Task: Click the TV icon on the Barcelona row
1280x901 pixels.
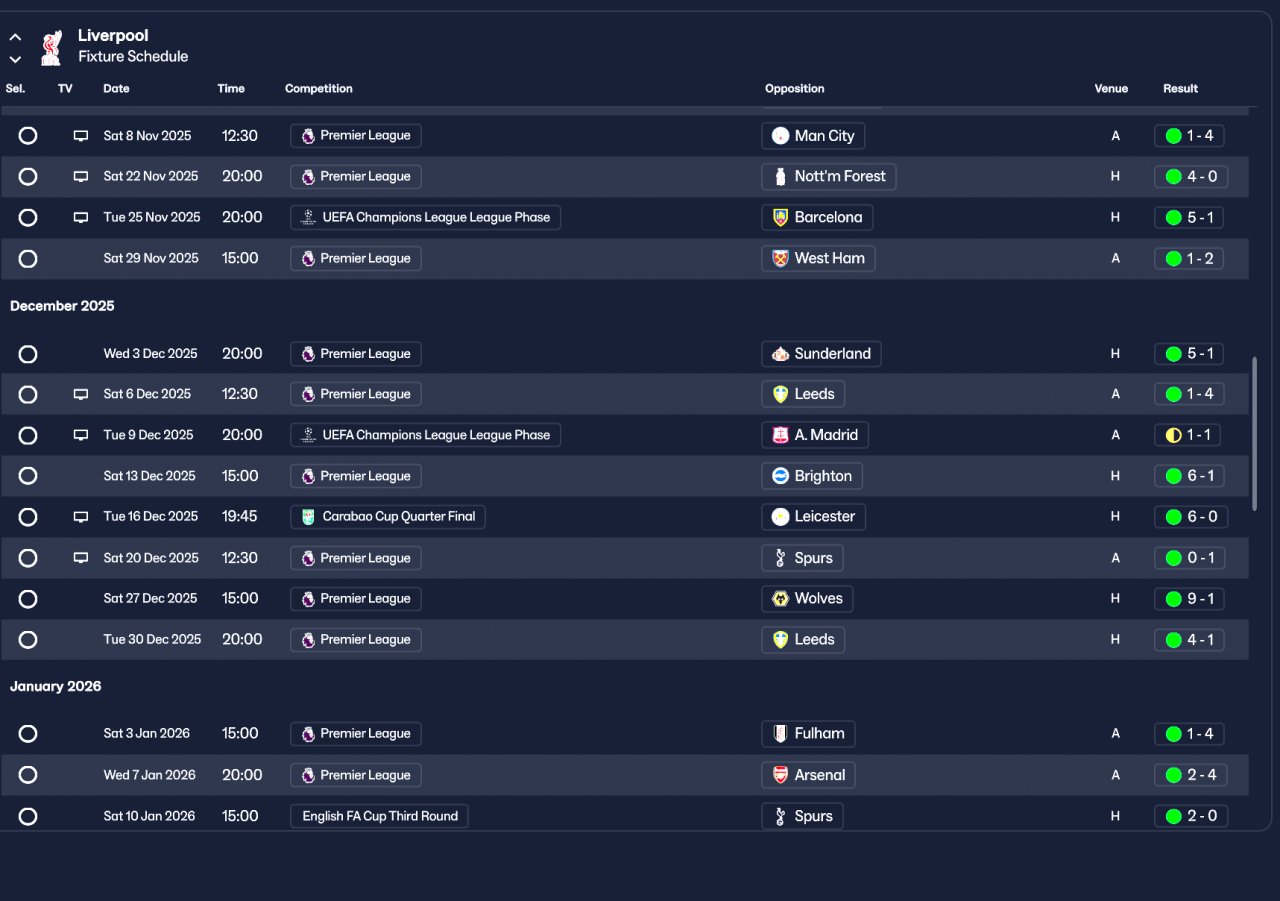Action: [x=81, y=218]
